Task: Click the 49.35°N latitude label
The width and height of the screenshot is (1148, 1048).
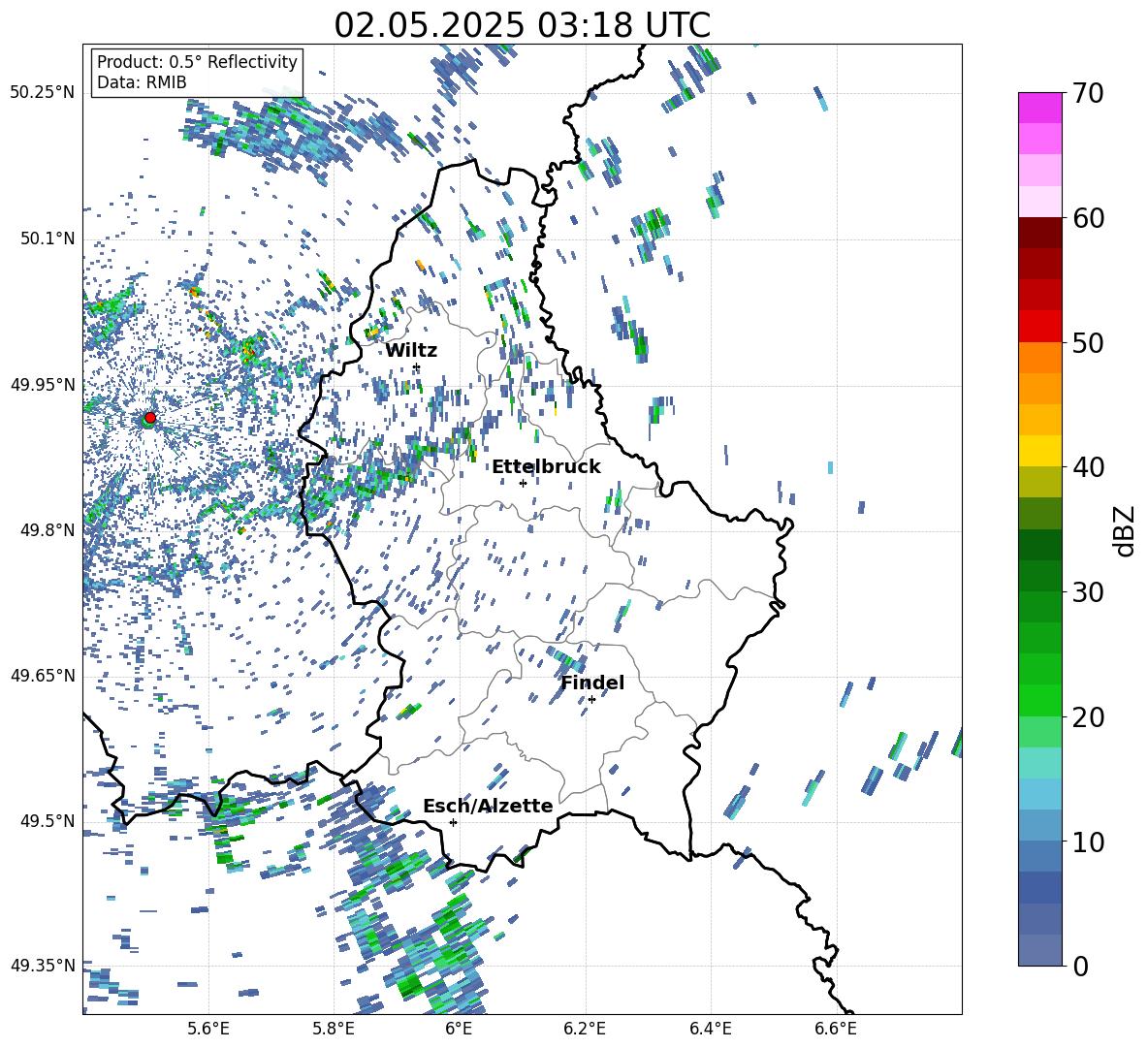Action: [x=43, y=966]
